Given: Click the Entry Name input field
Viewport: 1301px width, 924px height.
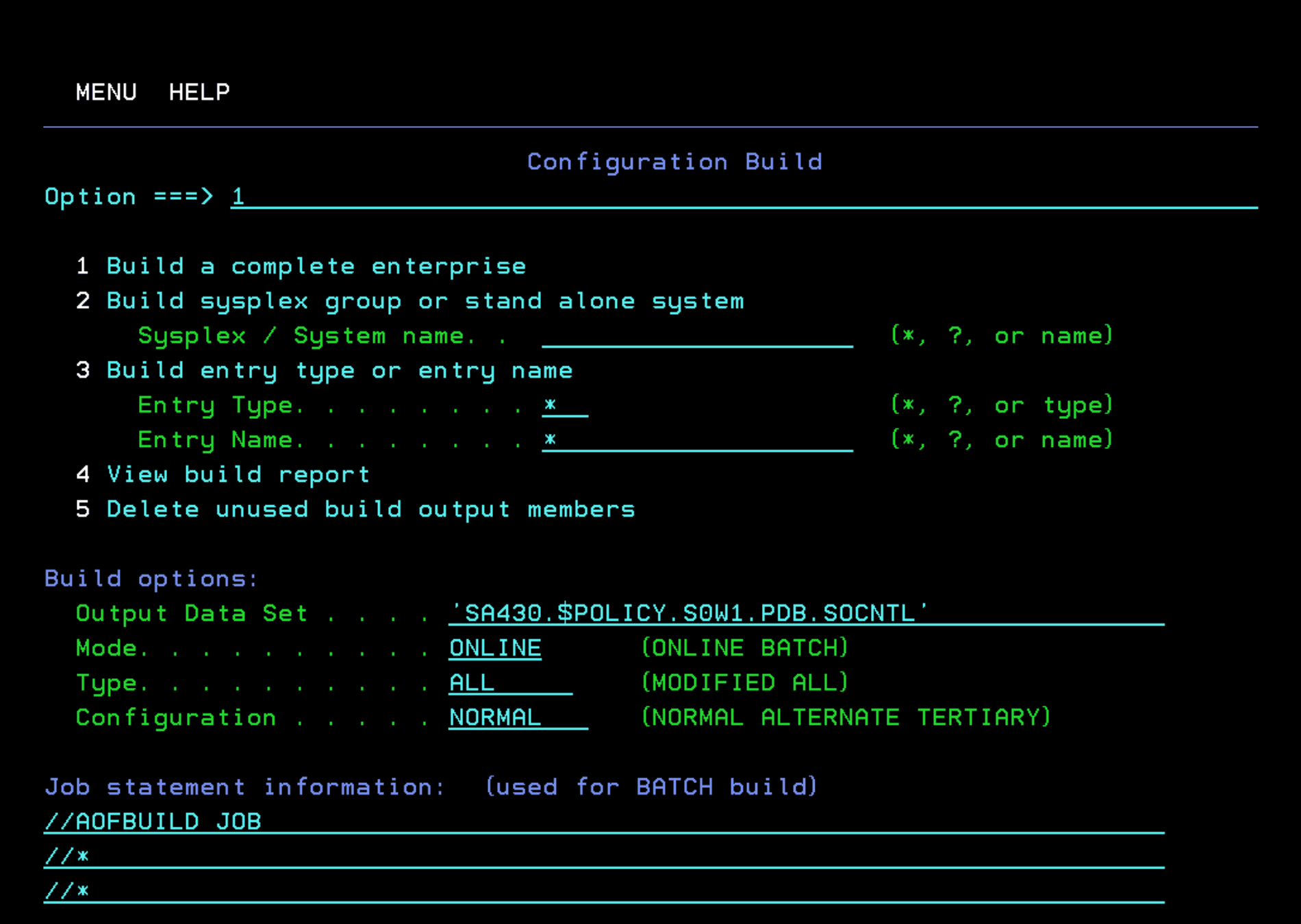Looking at the screenshot, I should pyautogui.click(x=697, y=440).
